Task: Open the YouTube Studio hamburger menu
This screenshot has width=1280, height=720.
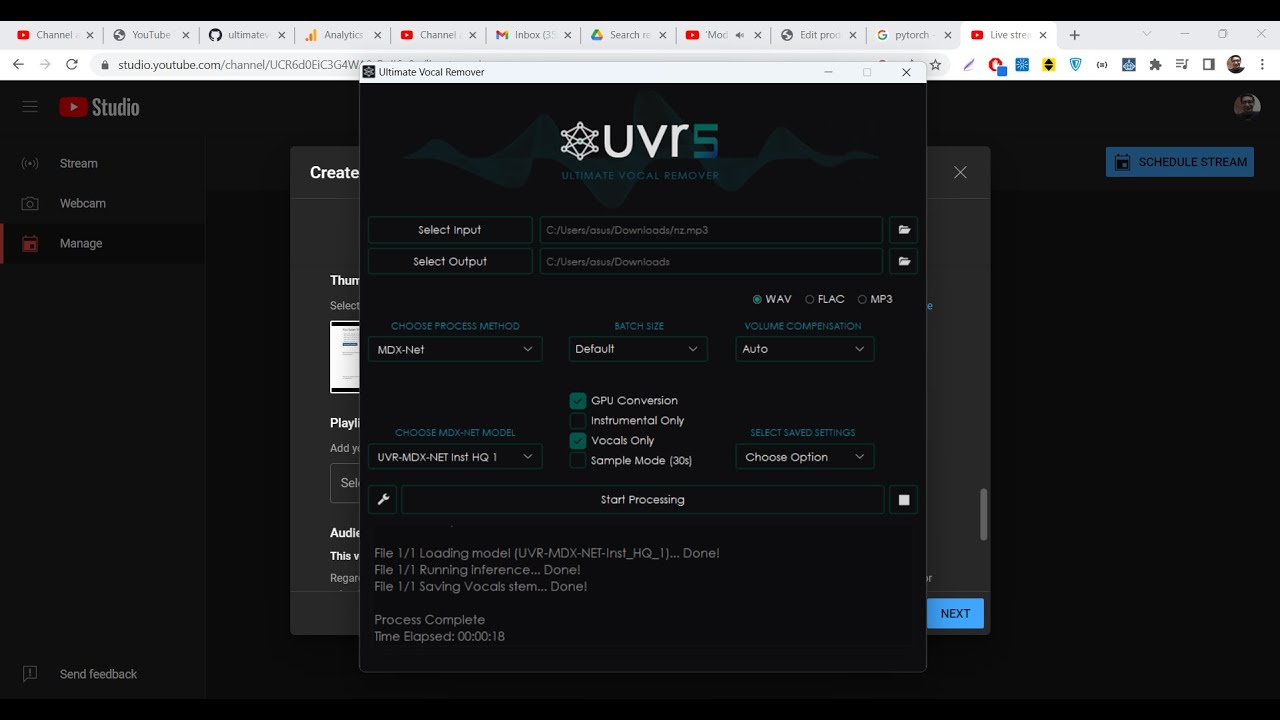Action: tap(30, 107)
